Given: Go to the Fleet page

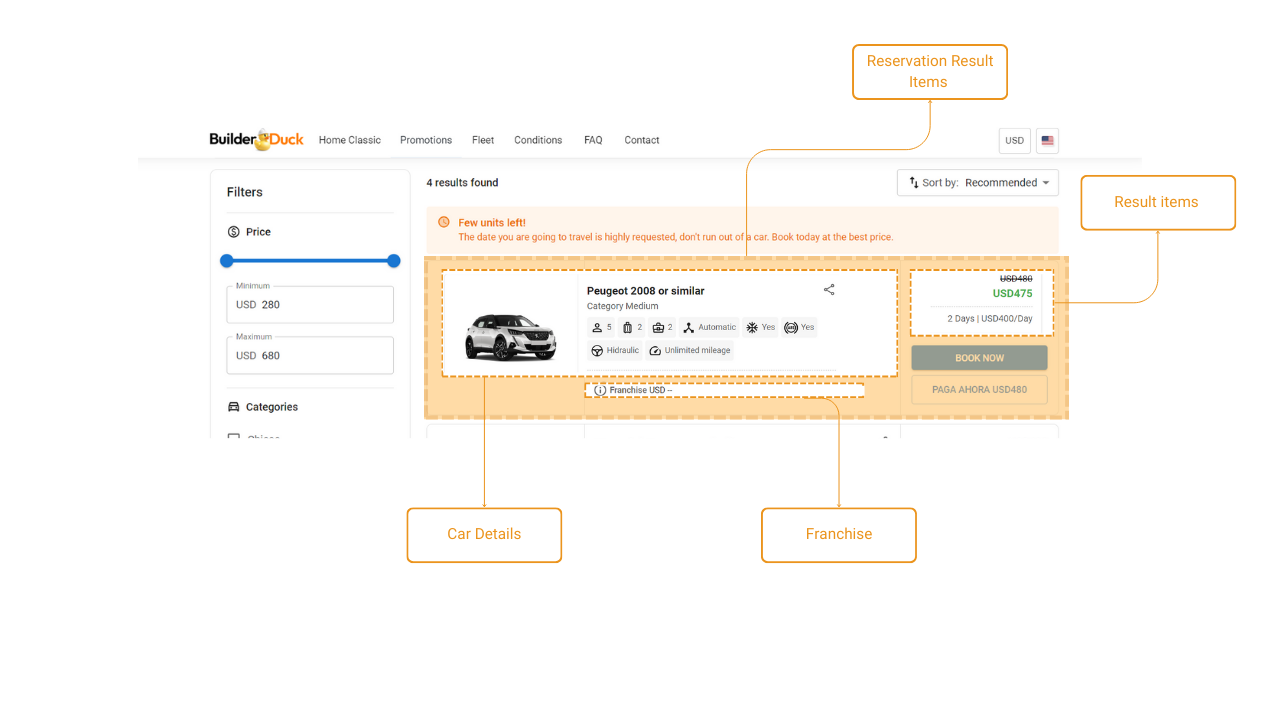Looking at the screenshot, I should click(483, 140).
